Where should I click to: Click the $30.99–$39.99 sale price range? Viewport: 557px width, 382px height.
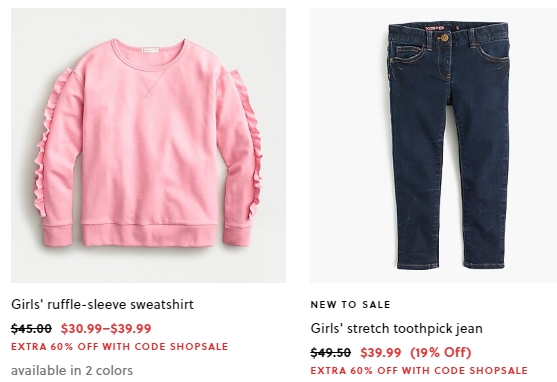pyautogui.click(x=106, y=328)
